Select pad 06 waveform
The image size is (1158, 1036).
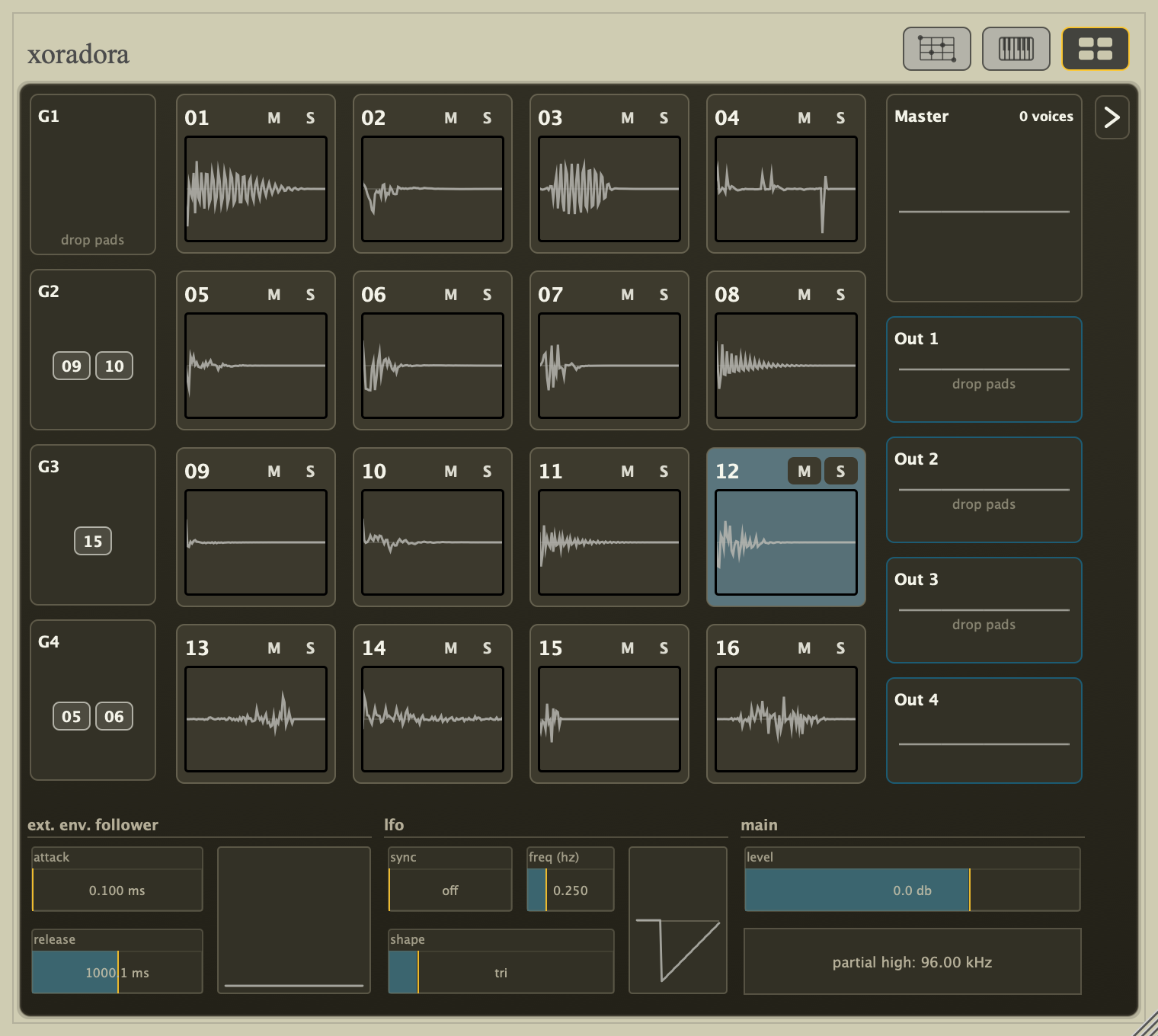[433, 366]
